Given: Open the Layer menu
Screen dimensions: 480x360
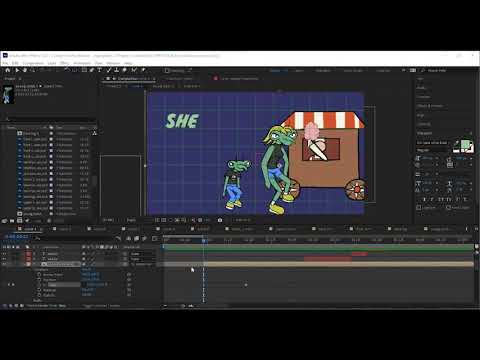Looking at the screenshot, I should pyautogui.click(x=52, y=63).
